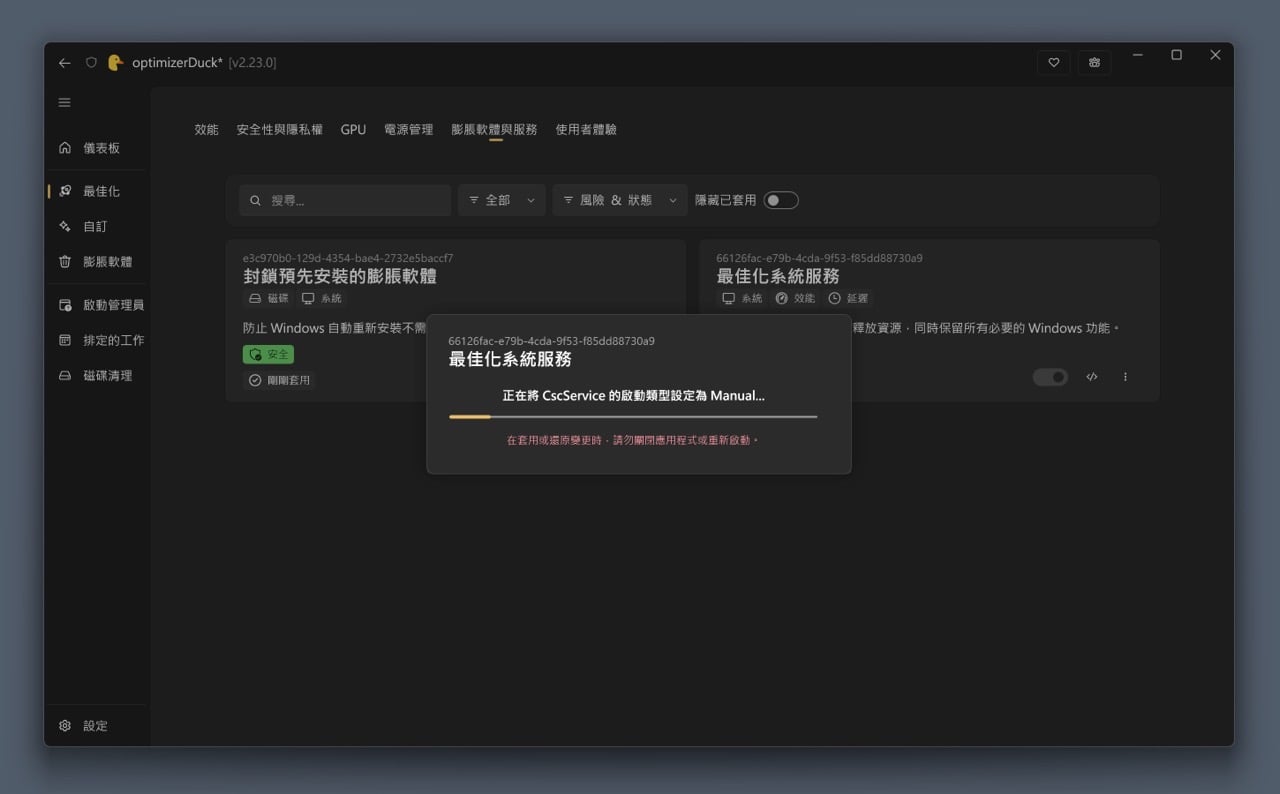Screen dimensions: 1280x794
Task: Click the optimizerDuck duck logo
Action: (115, 62)
